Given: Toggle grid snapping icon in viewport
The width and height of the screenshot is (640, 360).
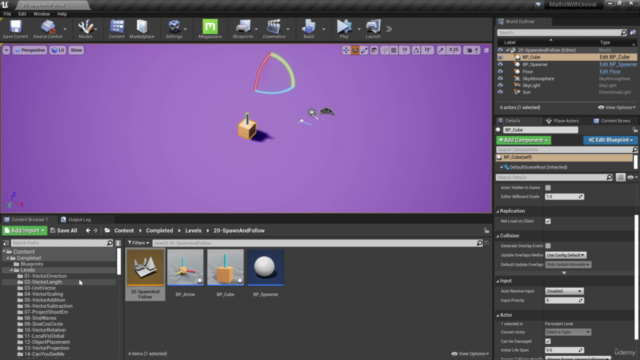Looking at the screenshot, I should 394,50.
